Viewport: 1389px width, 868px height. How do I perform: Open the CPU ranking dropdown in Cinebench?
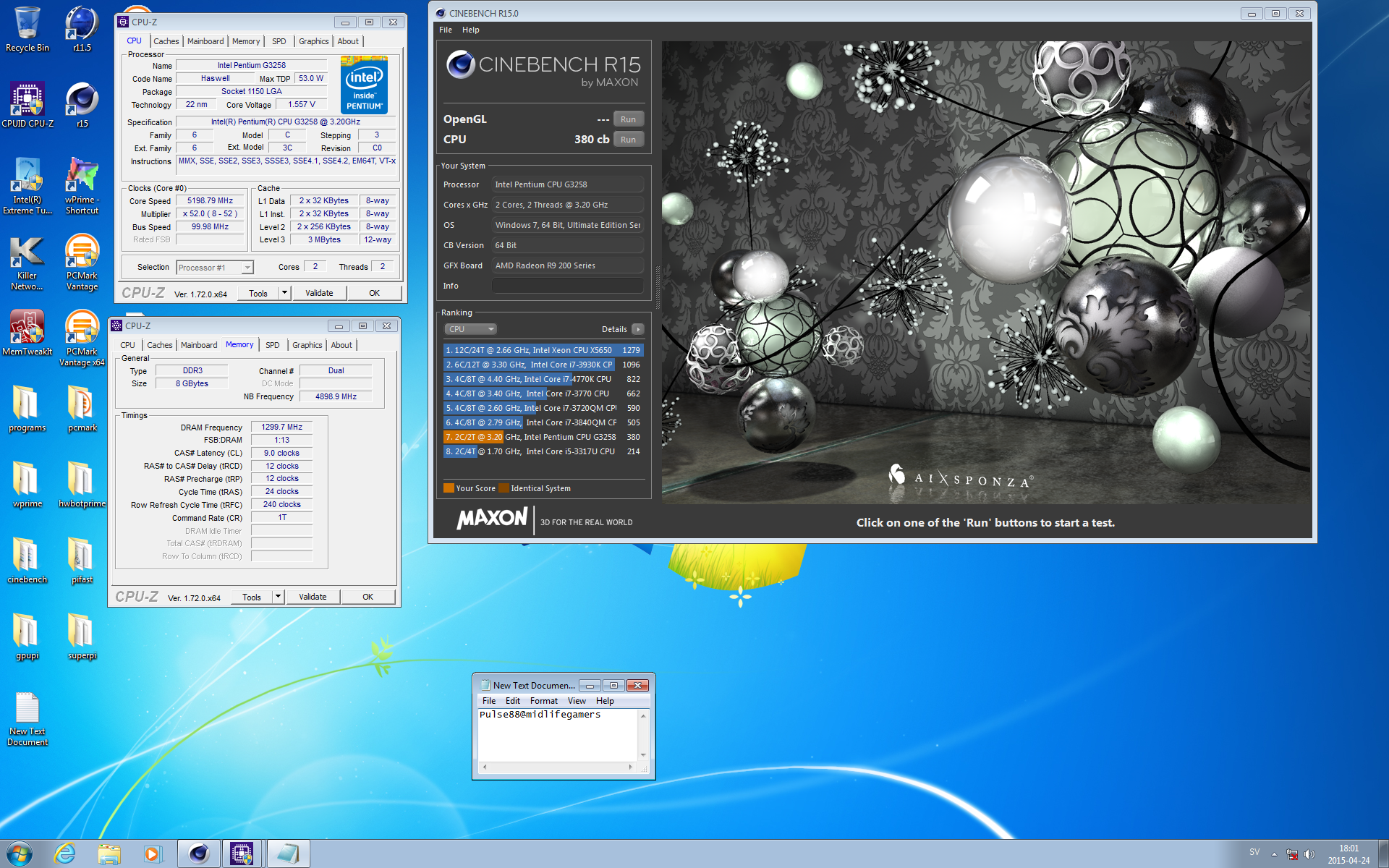[x=470, y=329]
